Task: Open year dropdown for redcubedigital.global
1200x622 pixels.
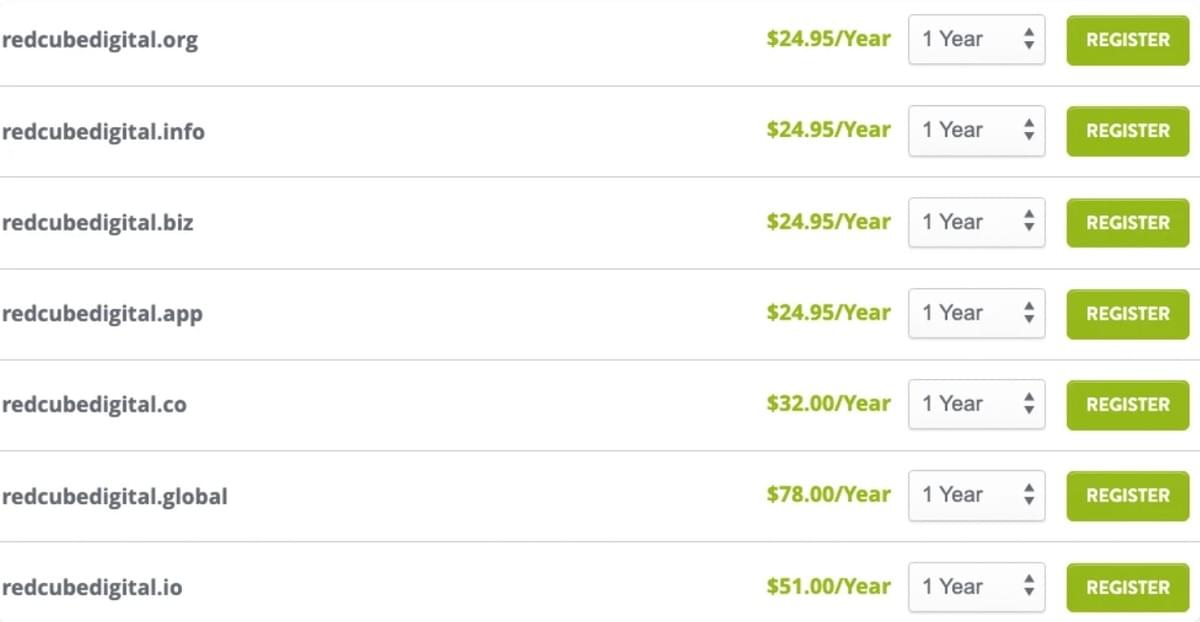Action: (976, 496)
